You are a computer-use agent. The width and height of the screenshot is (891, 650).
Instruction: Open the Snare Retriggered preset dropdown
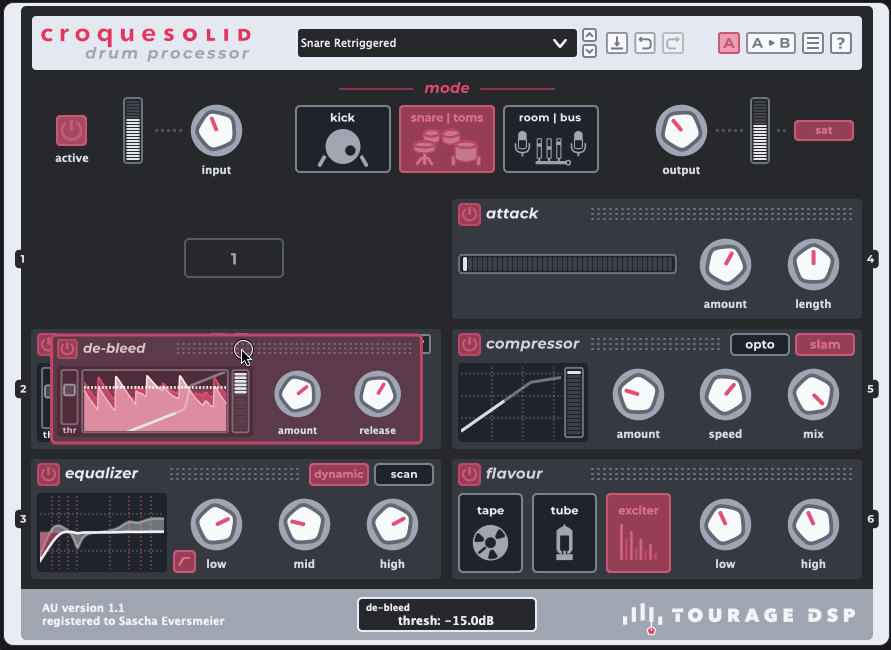435,43
